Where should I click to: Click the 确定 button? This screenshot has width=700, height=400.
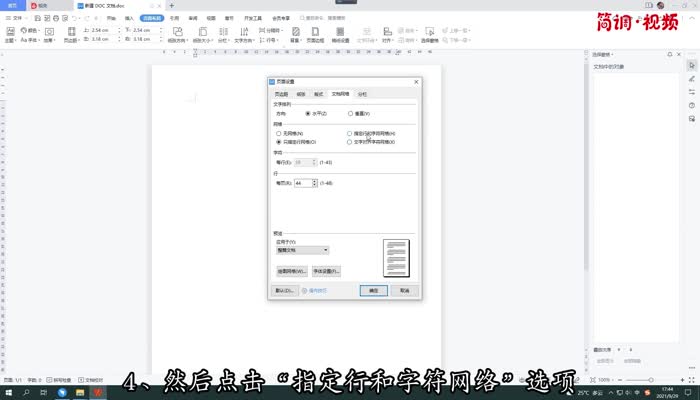click(x=373, y=290)
